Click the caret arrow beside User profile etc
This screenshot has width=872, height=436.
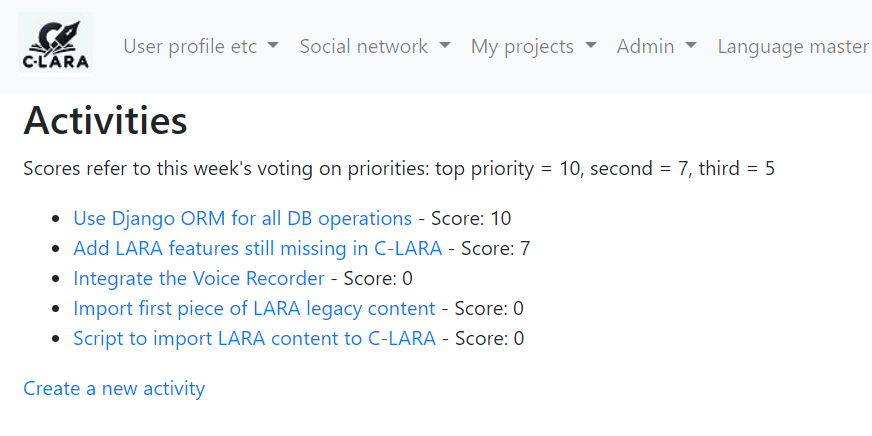(x=273, y=47)
